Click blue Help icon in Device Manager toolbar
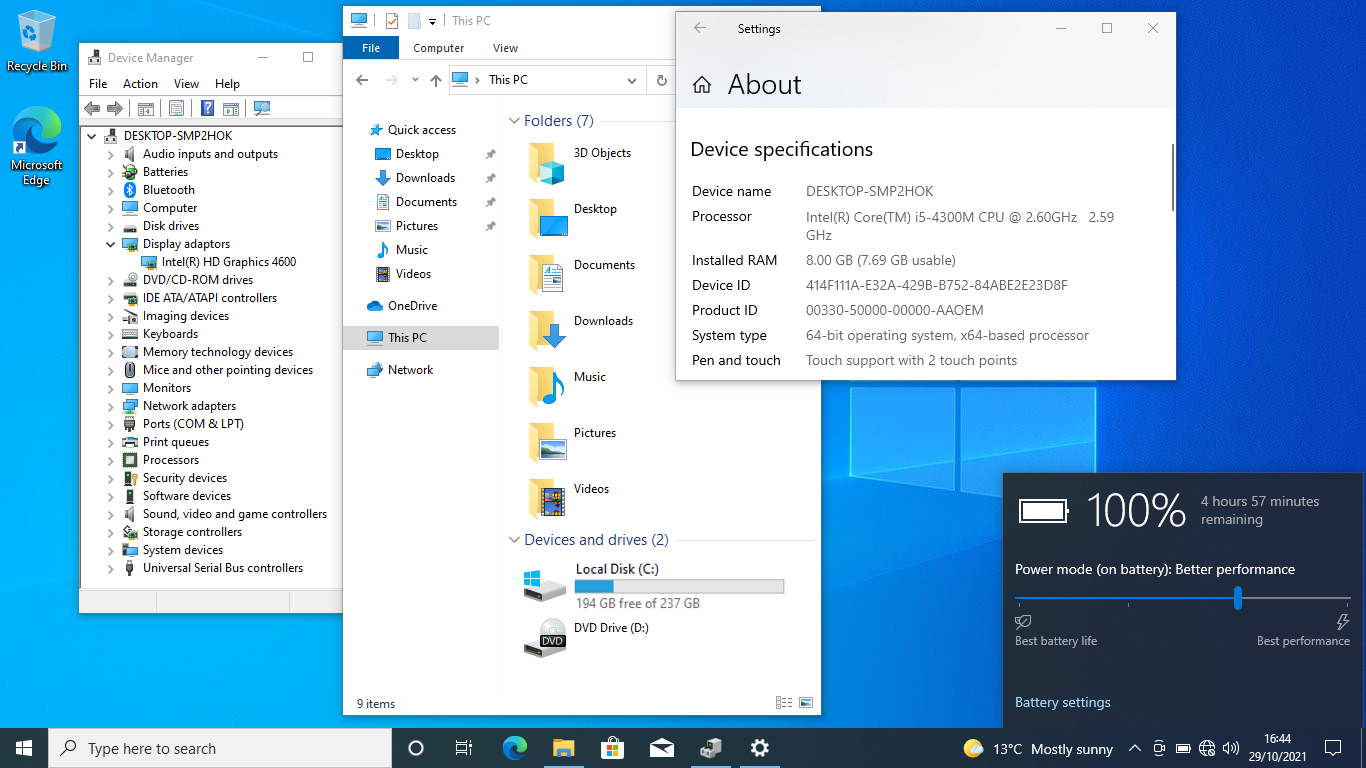The height and width of the screenshot is (768, 1366). [207, 108]
